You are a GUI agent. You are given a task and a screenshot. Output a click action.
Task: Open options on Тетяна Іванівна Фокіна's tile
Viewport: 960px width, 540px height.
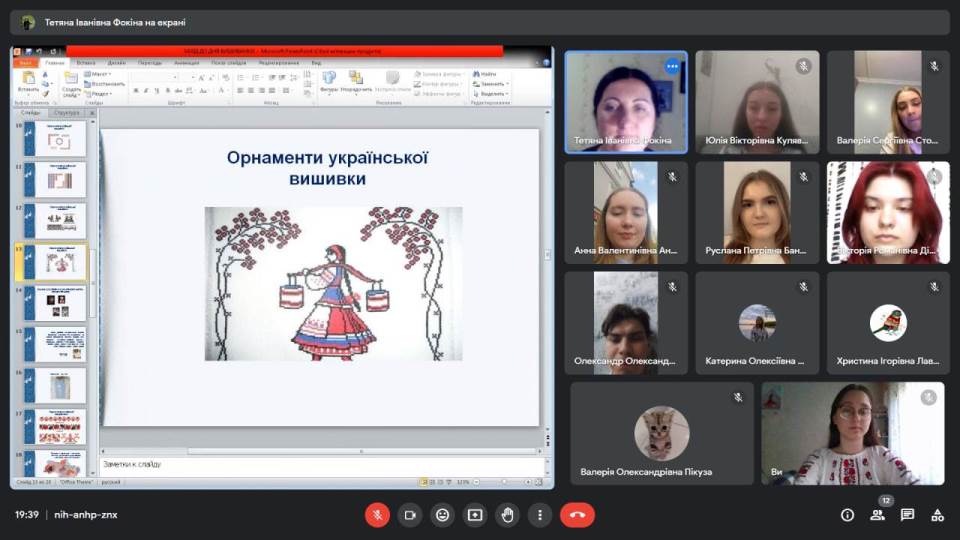click(x=672, y=67)
